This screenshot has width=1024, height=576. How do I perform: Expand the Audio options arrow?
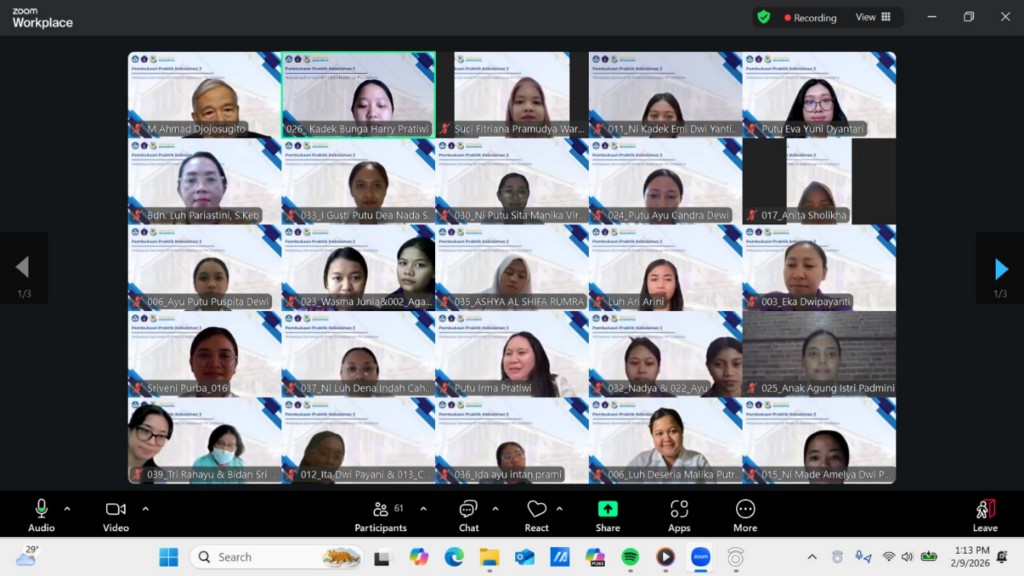(x=67, y=508)
